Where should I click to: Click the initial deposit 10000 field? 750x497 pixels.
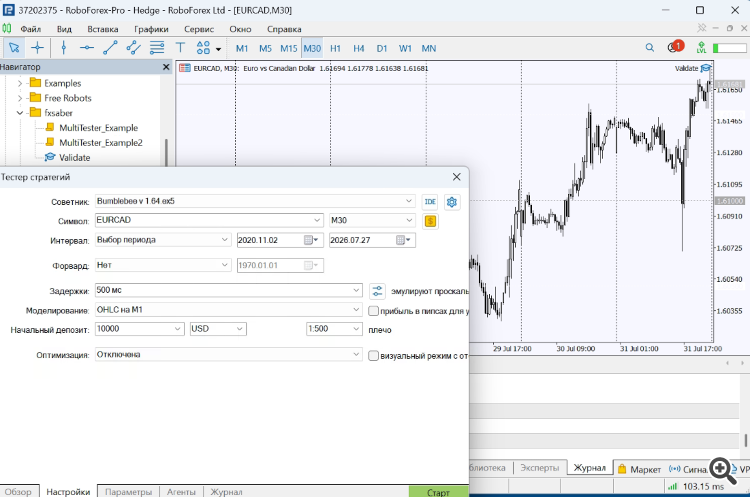coord(139,329)
